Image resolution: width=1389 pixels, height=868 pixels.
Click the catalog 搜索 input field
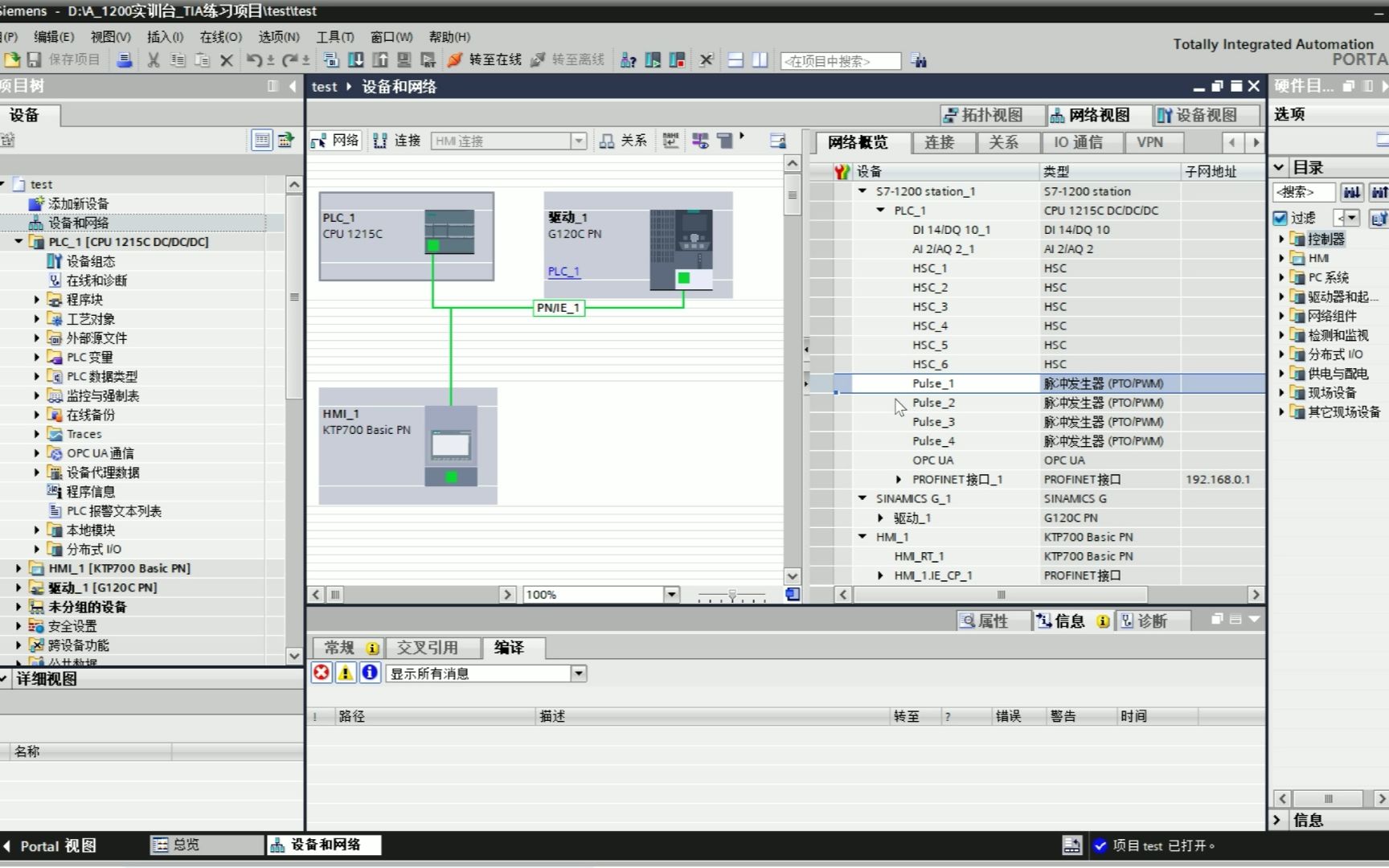pos(1304,192)
